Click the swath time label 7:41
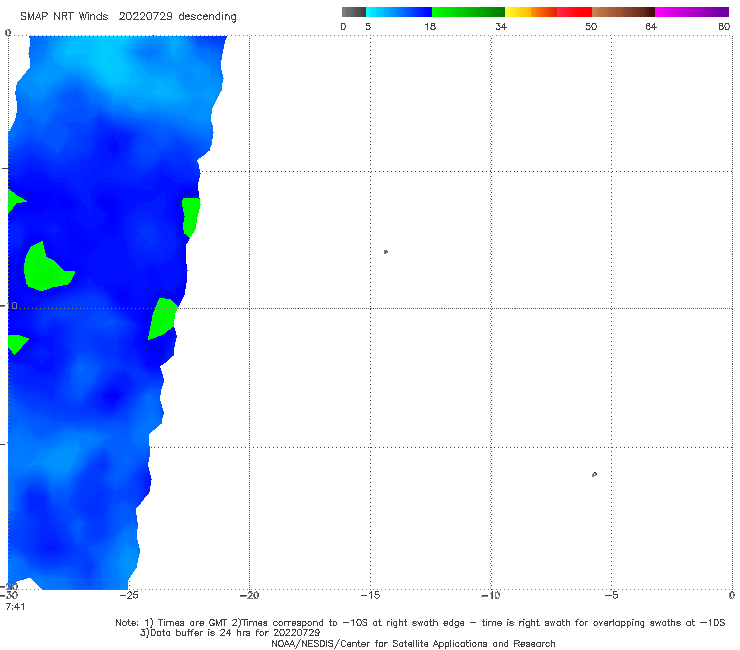740x650 pixels. pos(15,607)
